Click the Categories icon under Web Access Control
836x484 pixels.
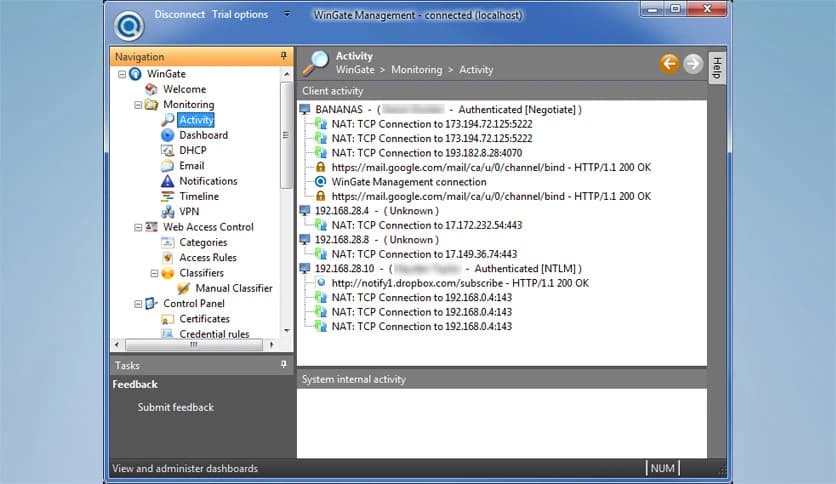167,243
